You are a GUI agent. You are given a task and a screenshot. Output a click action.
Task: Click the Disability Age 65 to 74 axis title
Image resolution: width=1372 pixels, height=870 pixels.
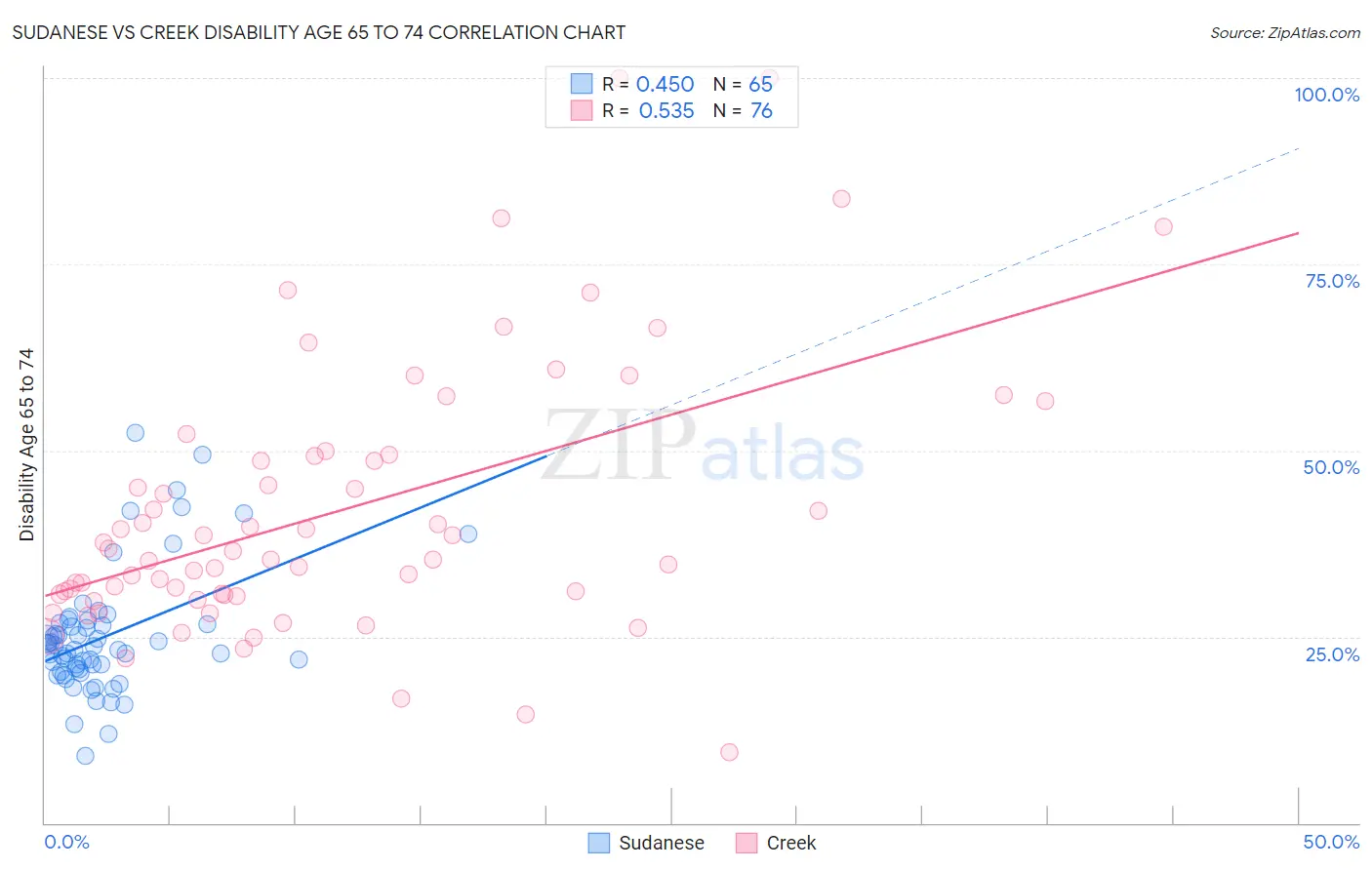[x=26, y=445]
